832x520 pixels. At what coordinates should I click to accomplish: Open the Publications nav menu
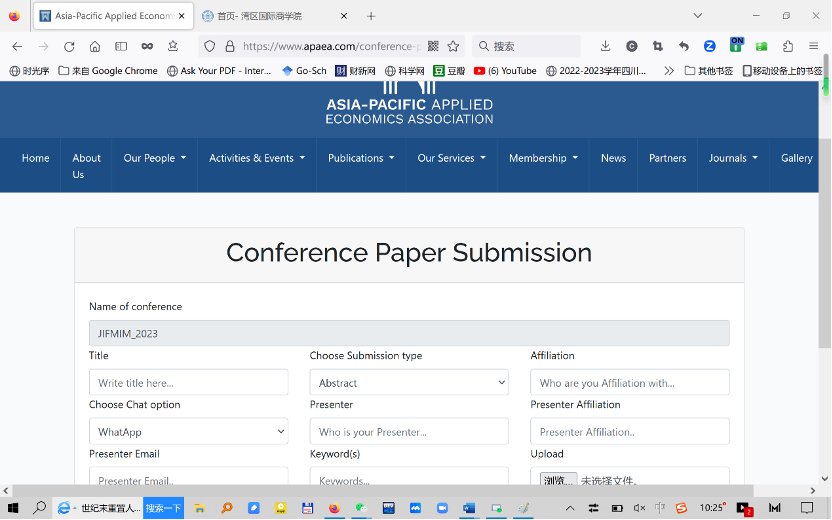point(361,158)
